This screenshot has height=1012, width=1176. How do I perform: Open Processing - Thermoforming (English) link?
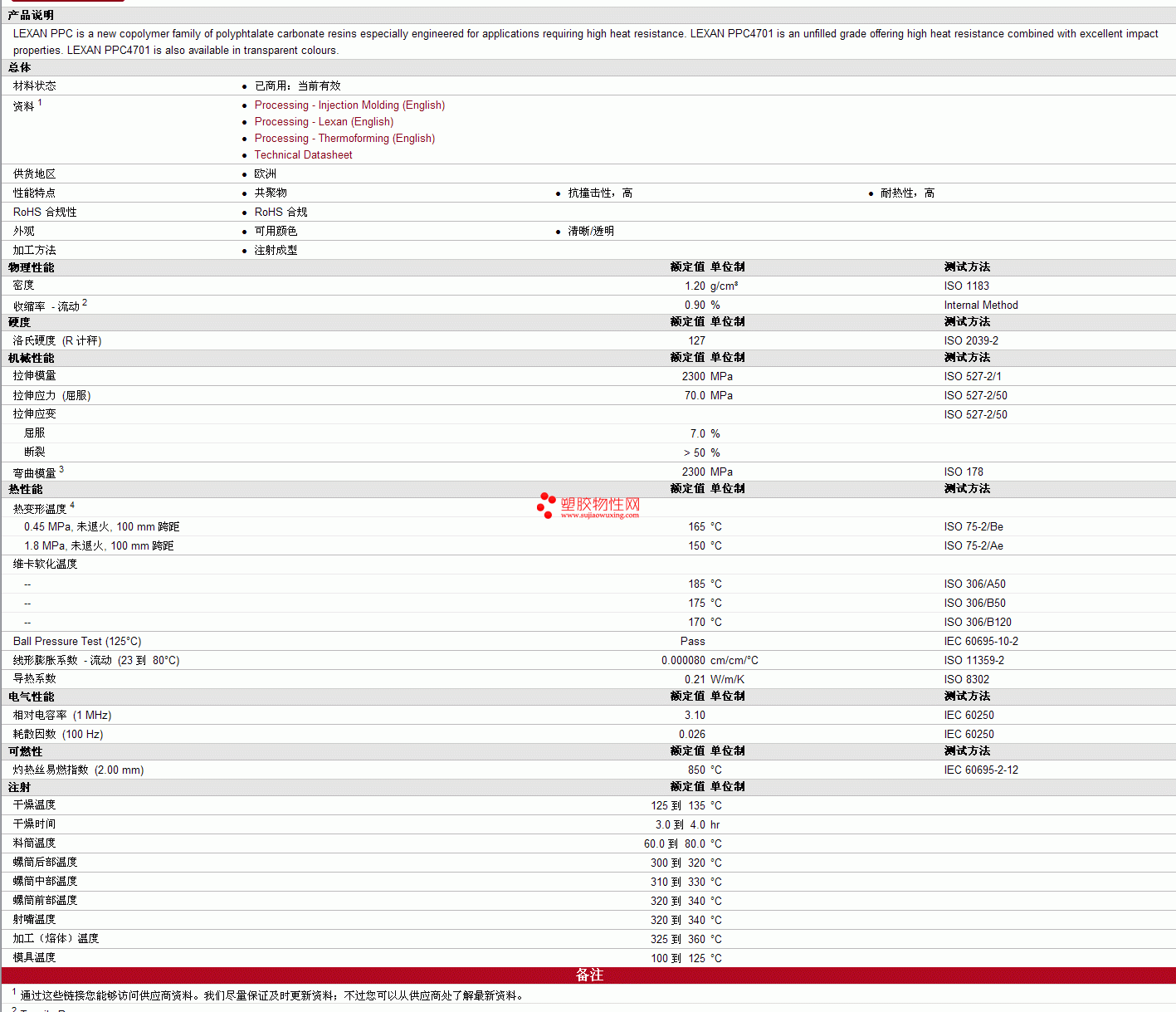344,139
